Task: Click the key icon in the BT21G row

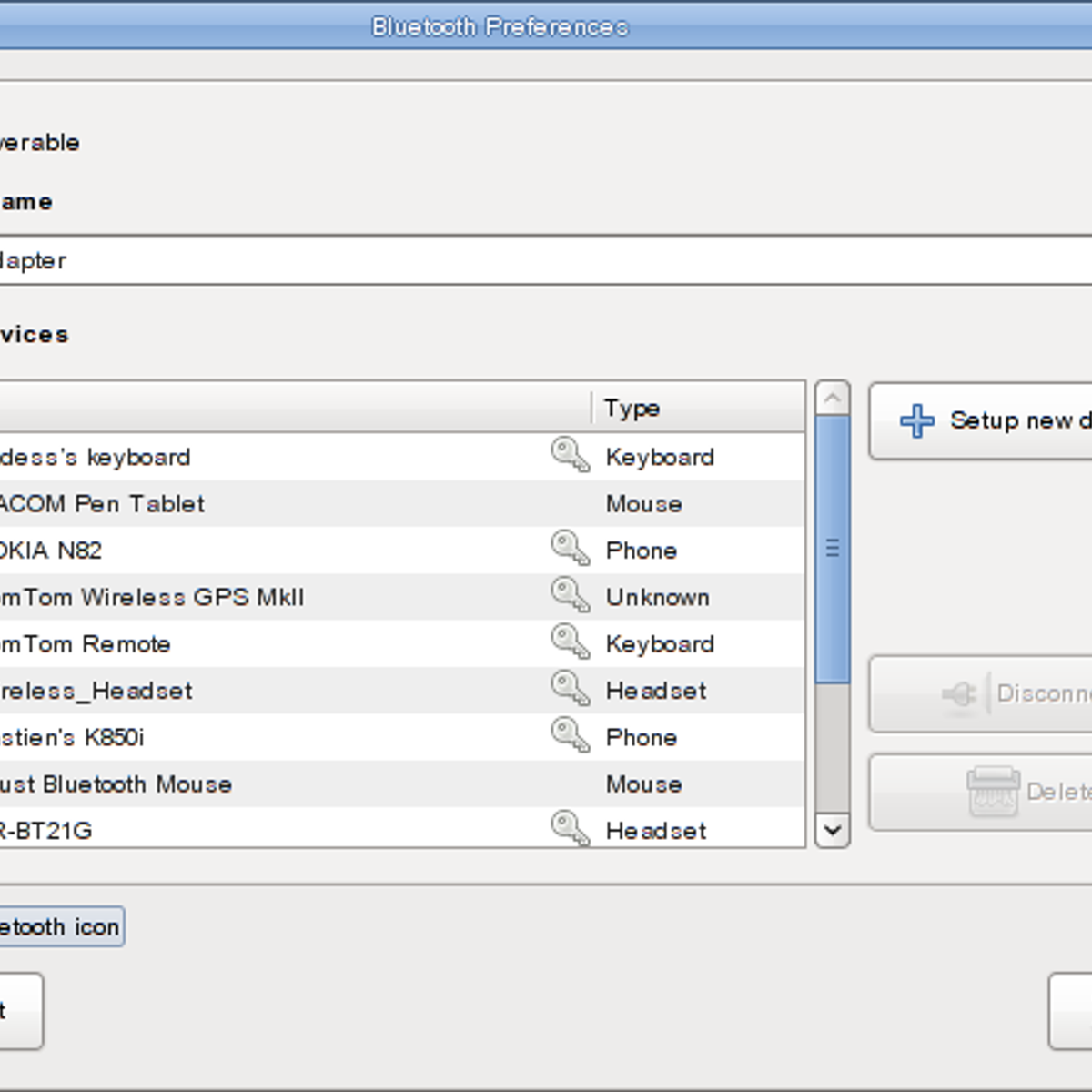Action: (571, 828)
